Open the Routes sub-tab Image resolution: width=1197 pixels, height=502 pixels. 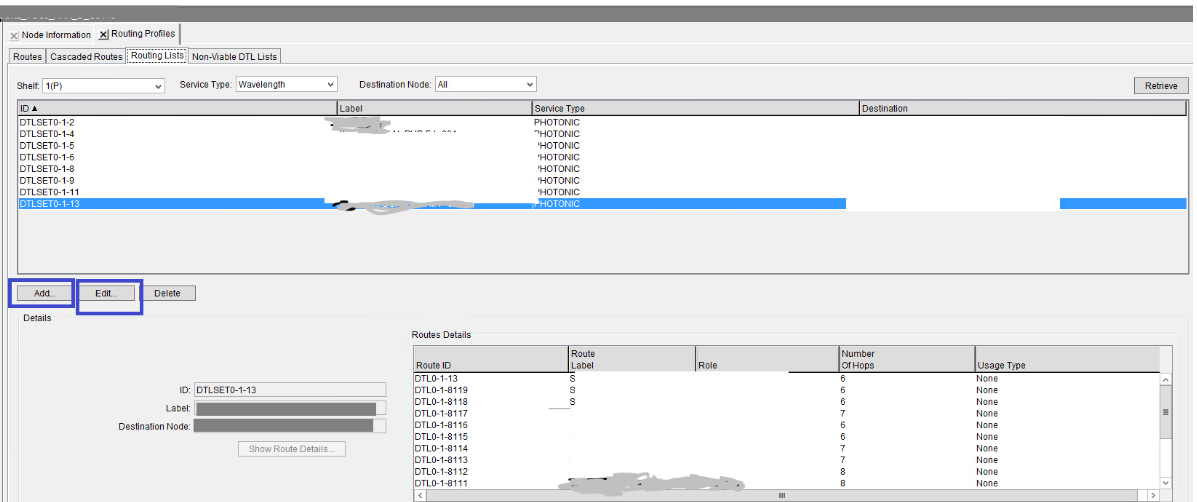pyautogui.click(x=27, y=56)
